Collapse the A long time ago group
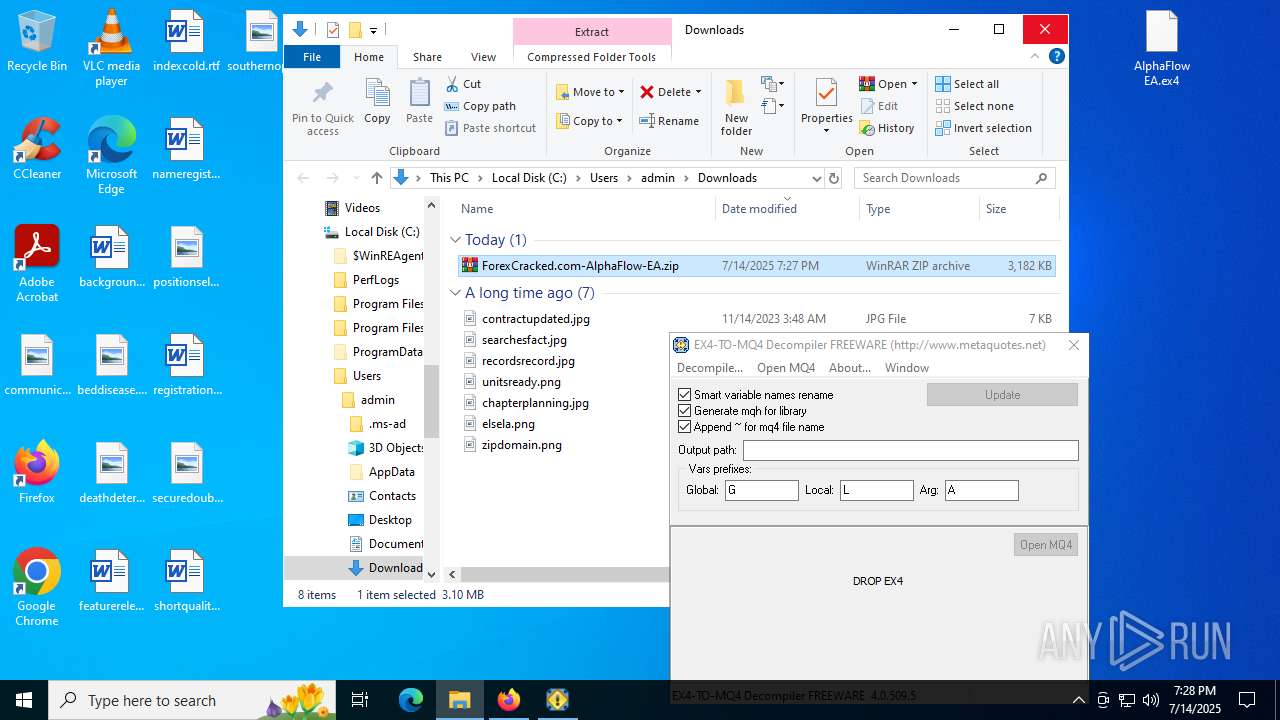Image resolution: width=1280 pixels, height=720 pixels. [x=455, y=293]
